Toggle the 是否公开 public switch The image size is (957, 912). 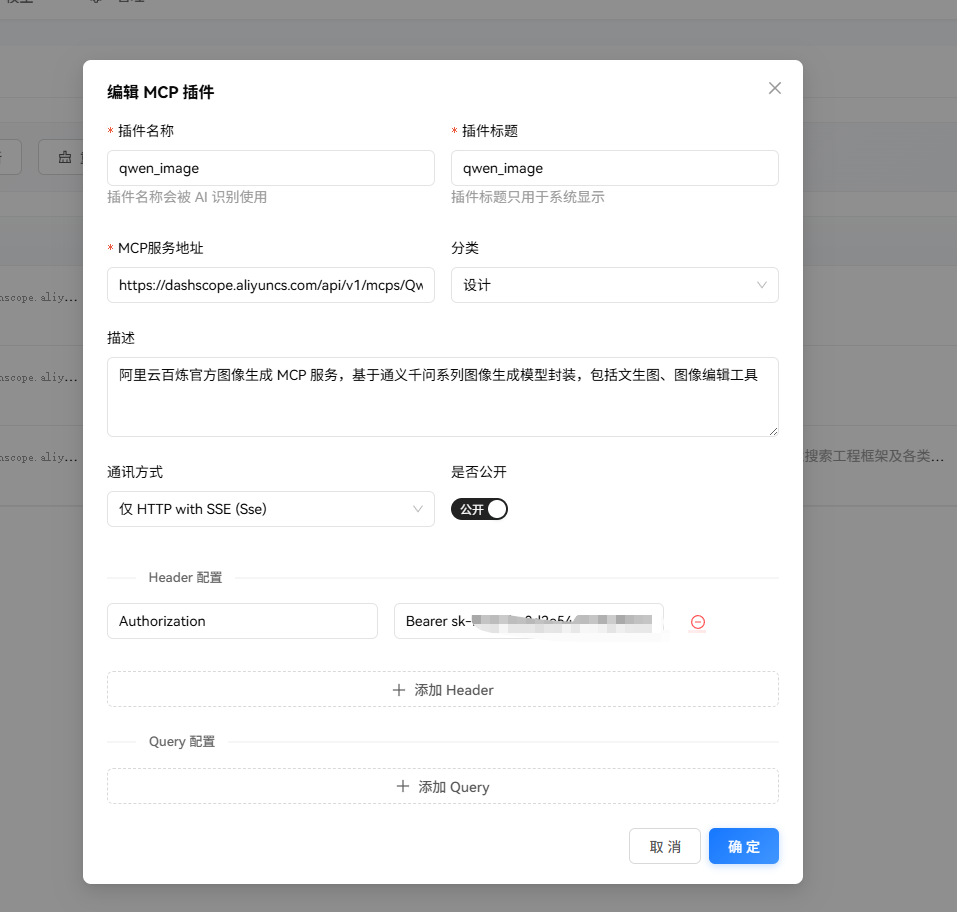pos(480,509)
